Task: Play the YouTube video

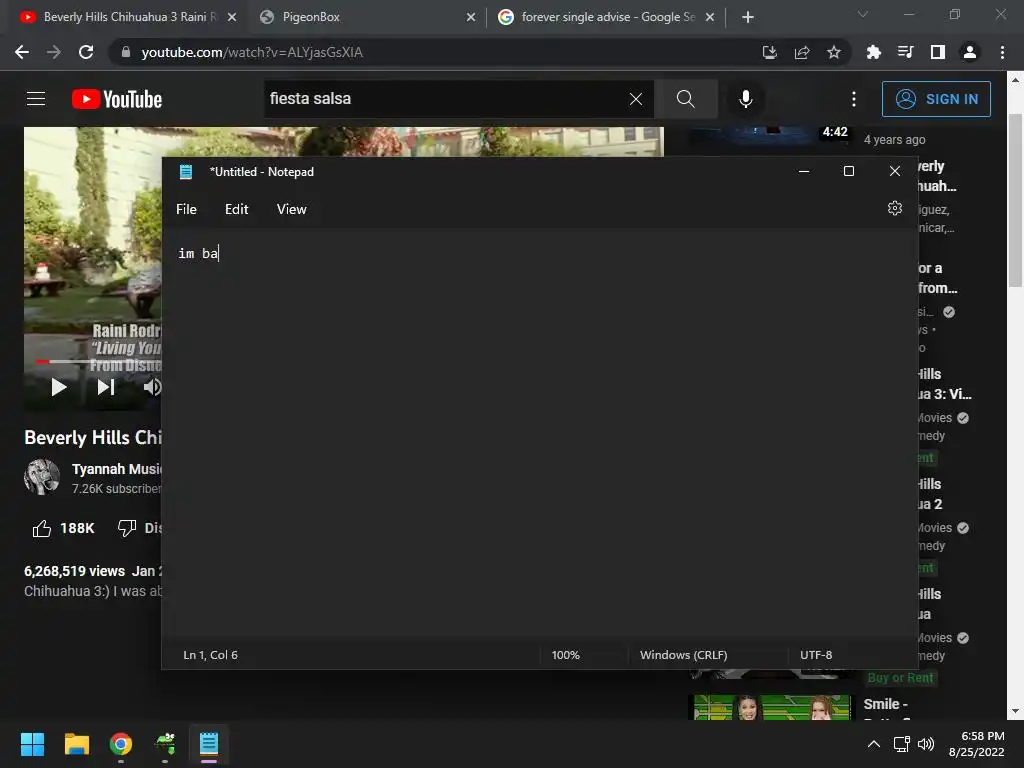Action: tap(59, 387)
